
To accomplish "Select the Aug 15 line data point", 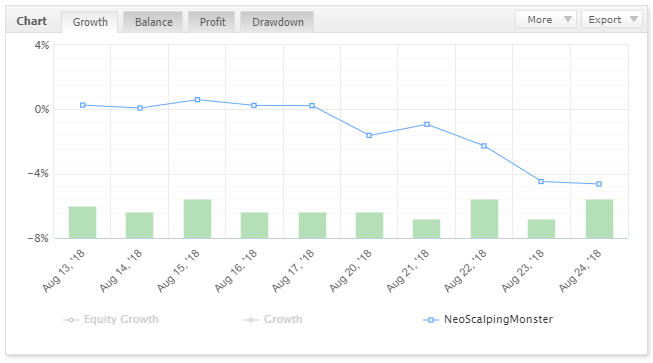I will [x=197, y=100].
